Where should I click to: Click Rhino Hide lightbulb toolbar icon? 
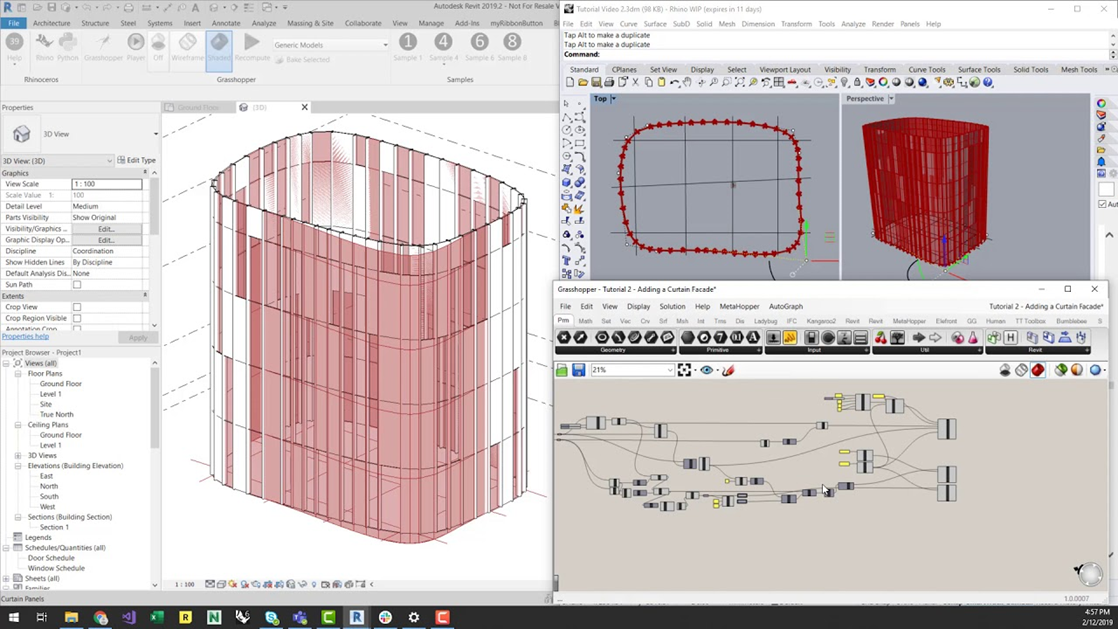[x=844, y=83]
